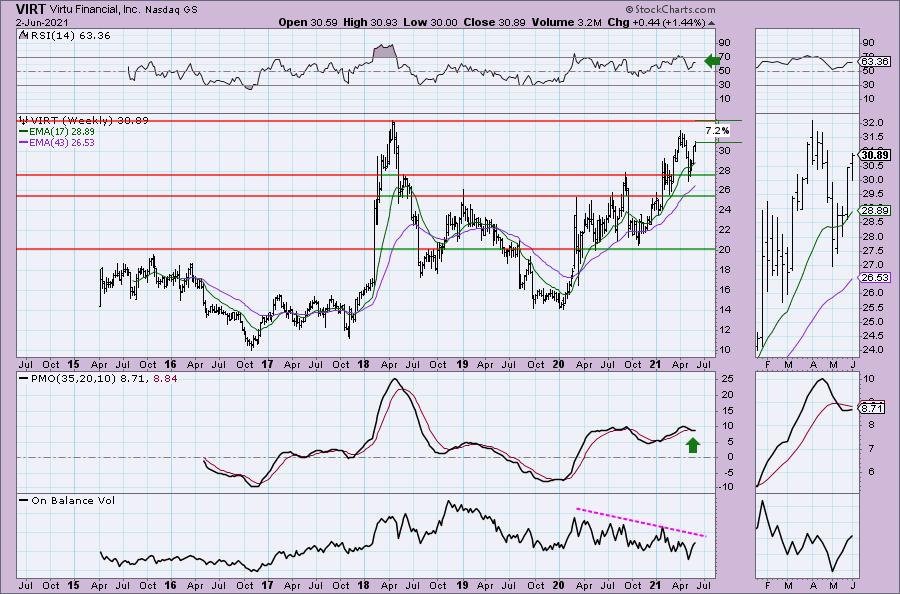Viewport: 900px width, 594px height.
Task: Click the RSI line icon beside RSI(14)
Action: (x=23, y=35)
